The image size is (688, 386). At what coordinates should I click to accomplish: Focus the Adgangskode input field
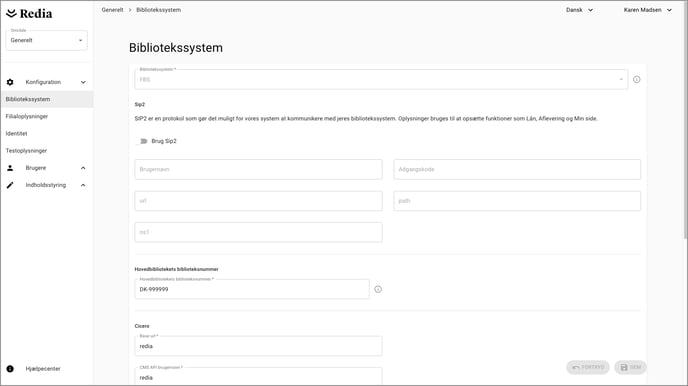(517, 169)
